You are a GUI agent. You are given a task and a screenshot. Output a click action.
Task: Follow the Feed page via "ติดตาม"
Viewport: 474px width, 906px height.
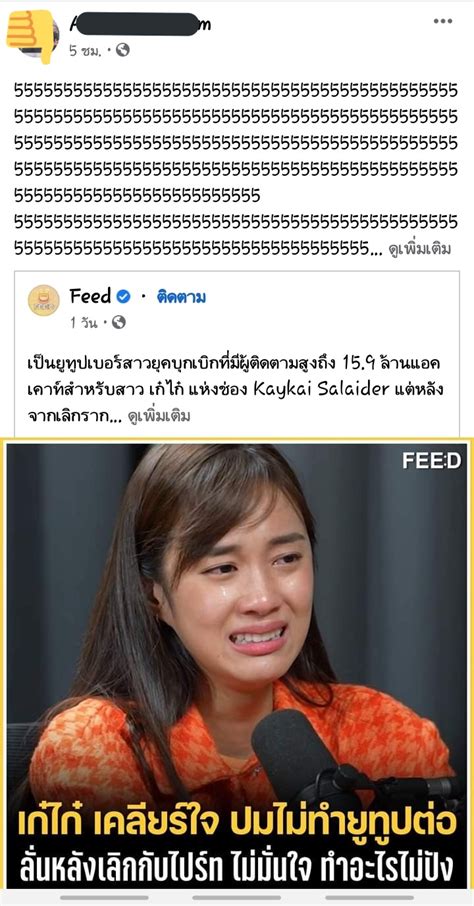182,298
